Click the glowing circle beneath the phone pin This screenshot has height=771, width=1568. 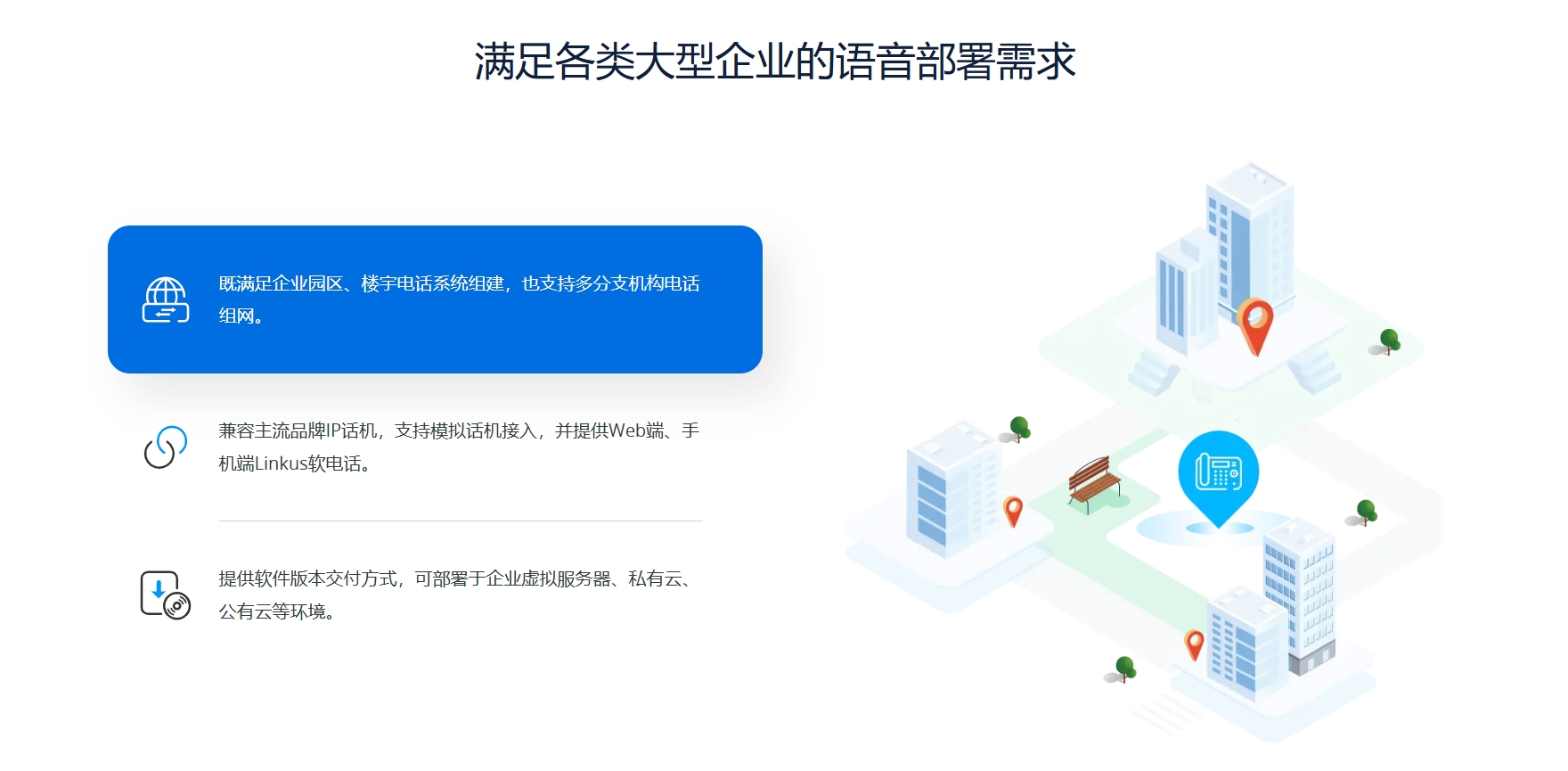(1218, 529)
